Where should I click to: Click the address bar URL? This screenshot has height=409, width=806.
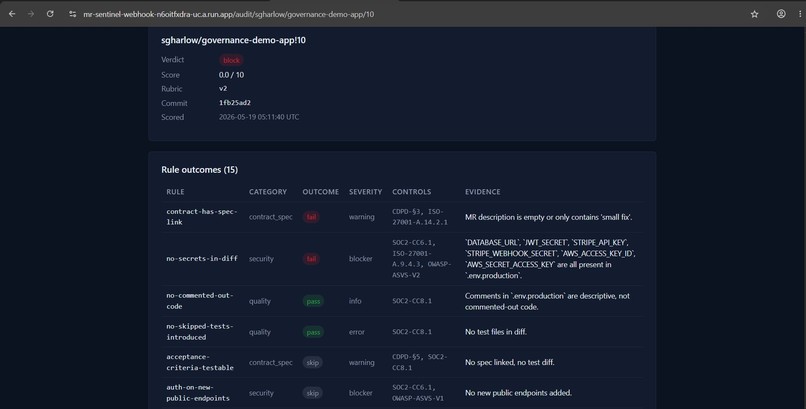(229, 14)
